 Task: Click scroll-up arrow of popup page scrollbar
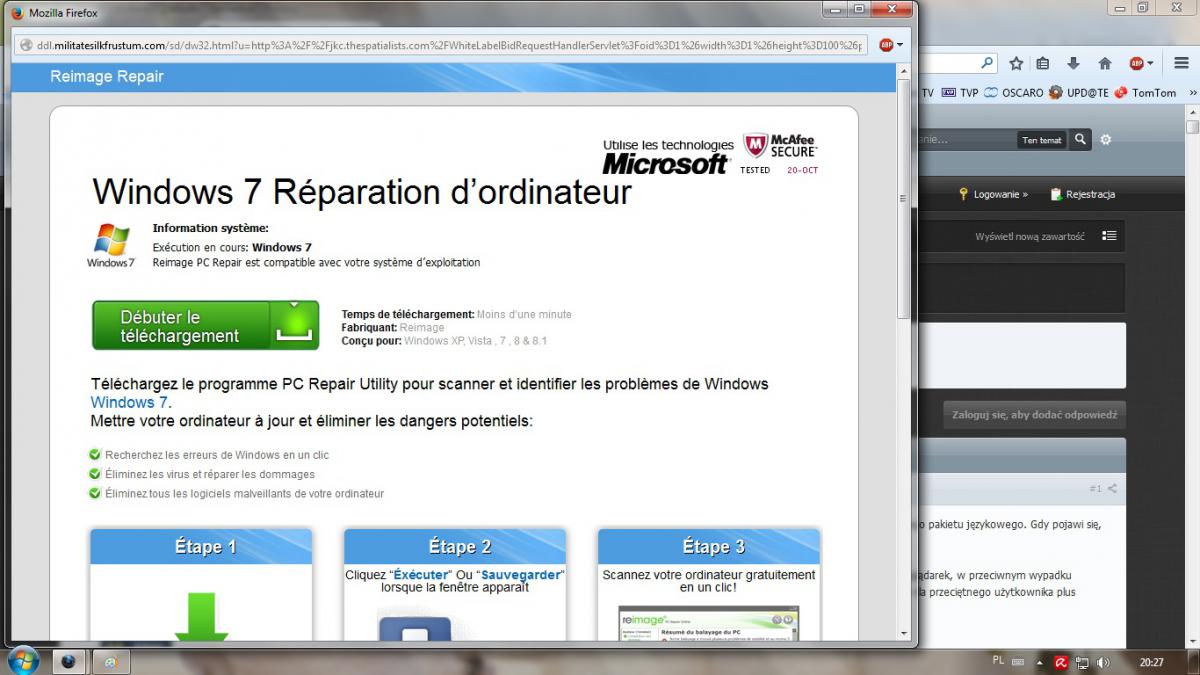pyautogui.click(x=905, y=70)
